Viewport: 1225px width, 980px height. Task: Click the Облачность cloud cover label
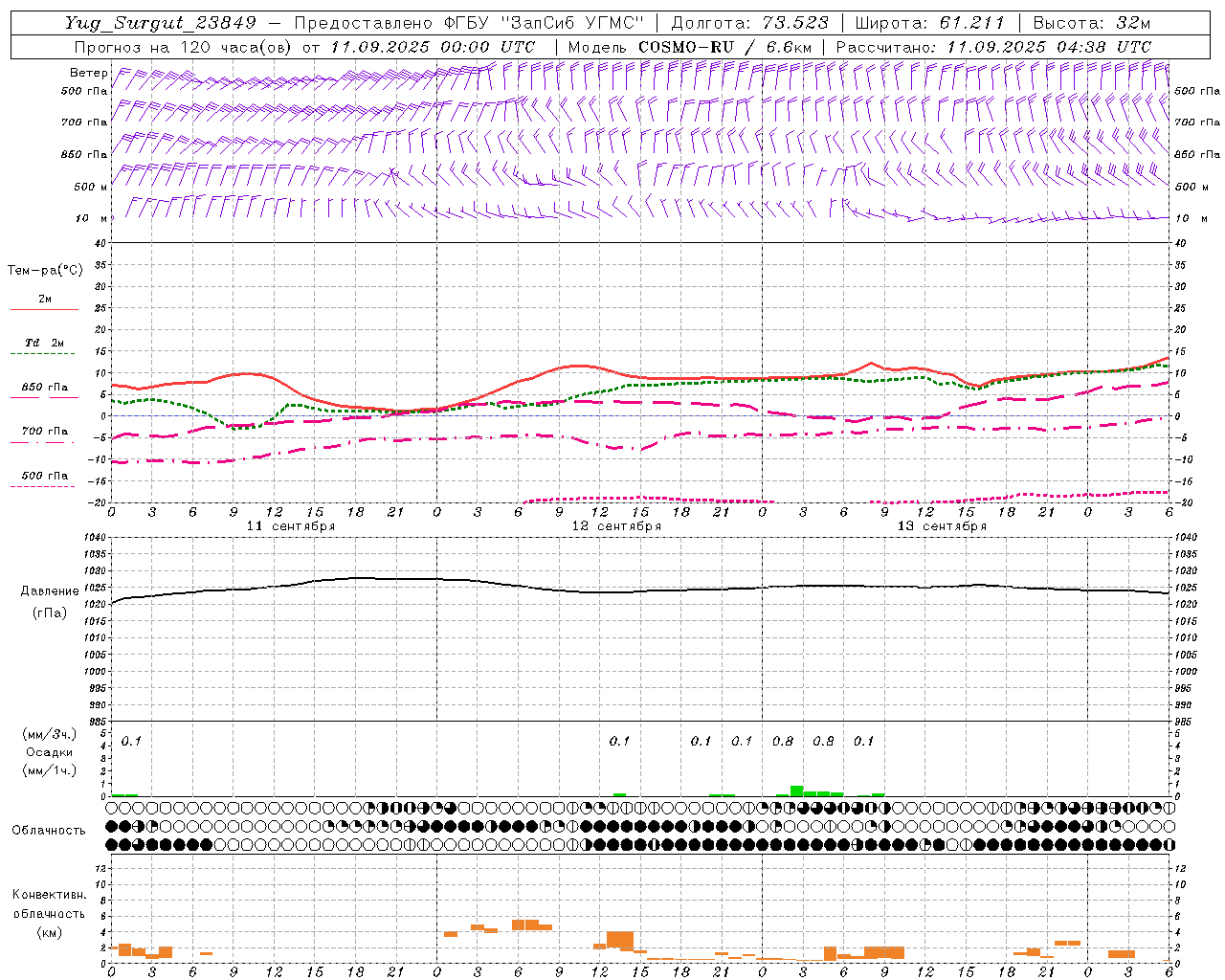pos(49,830)
